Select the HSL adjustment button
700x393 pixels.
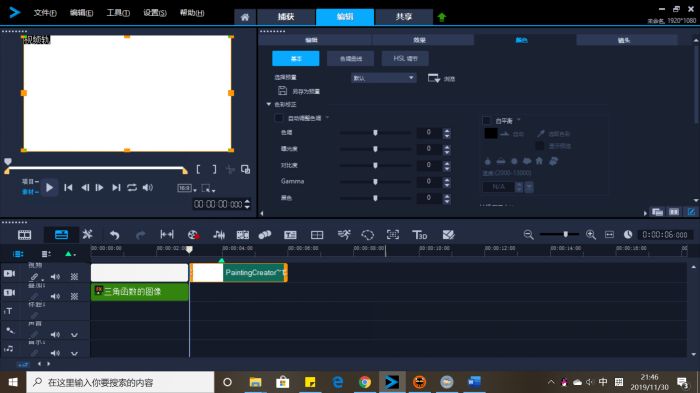tap(405, 58)
